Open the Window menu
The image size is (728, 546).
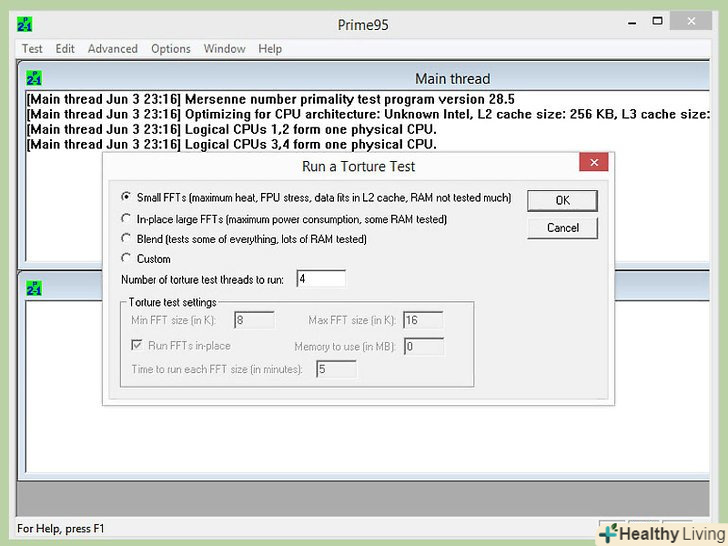click(224, 49)
